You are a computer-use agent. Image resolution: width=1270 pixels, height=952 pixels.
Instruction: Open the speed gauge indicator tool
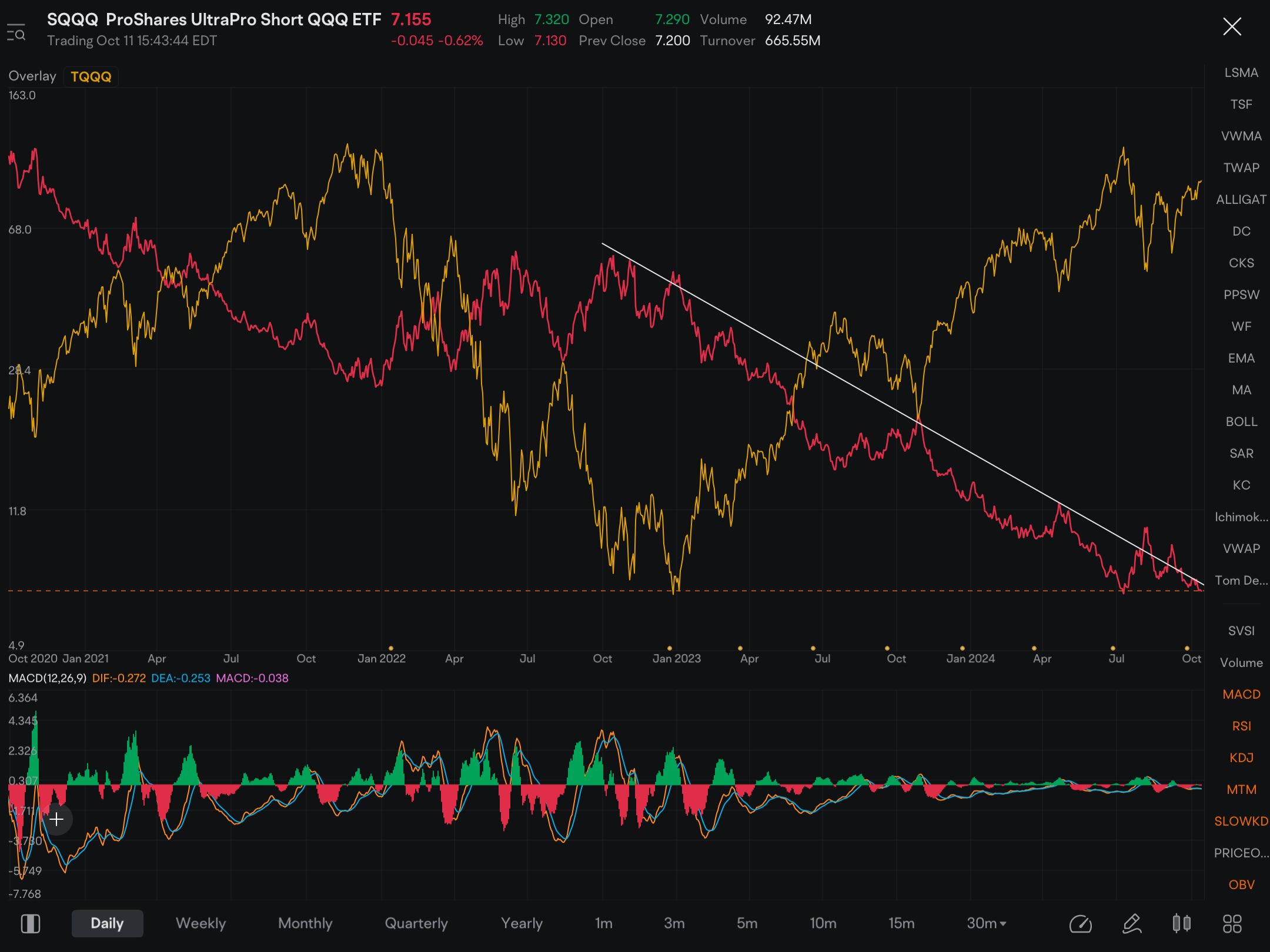(x=1081, y=924)
